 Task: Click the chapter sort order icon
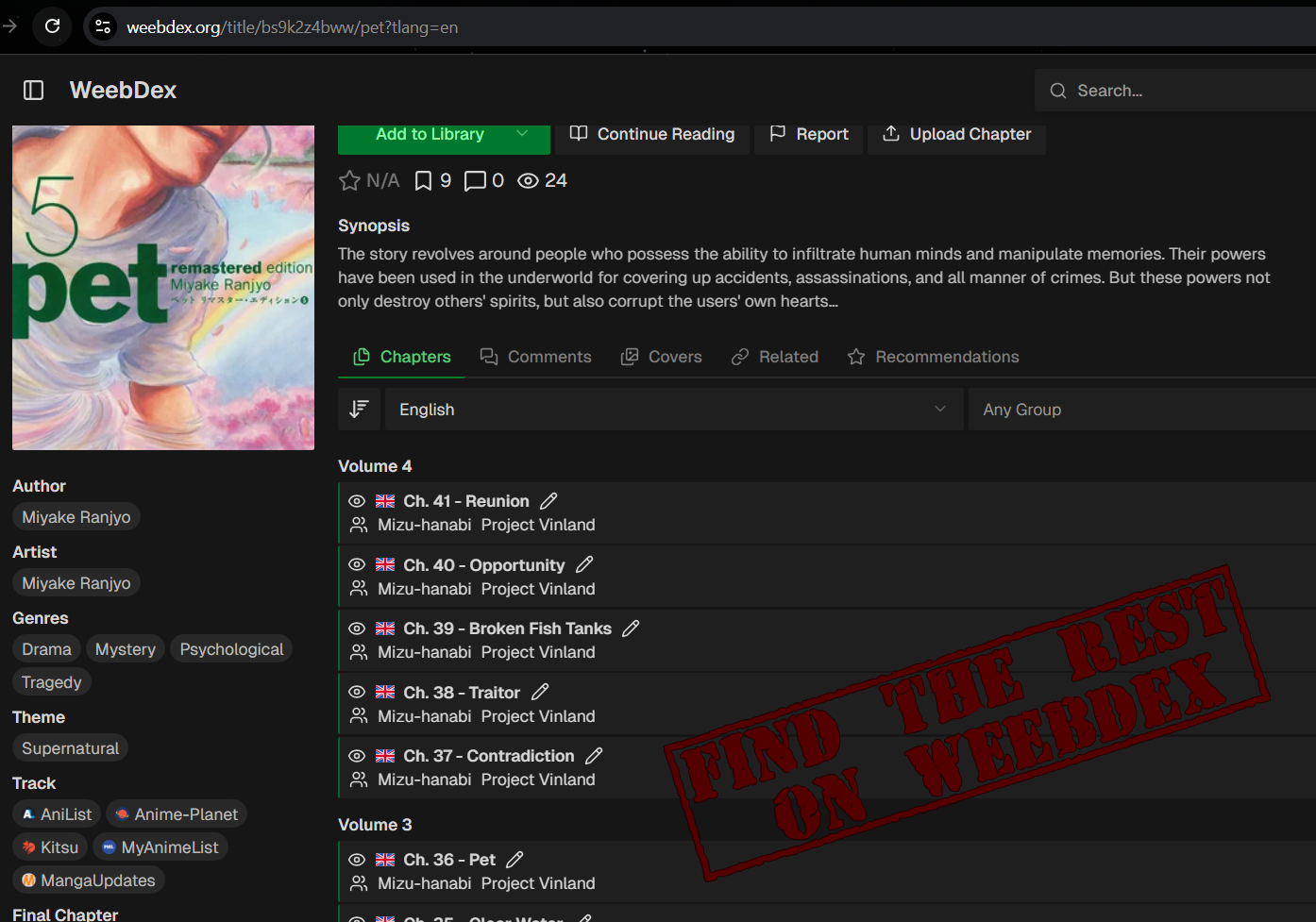click(359, 409)
